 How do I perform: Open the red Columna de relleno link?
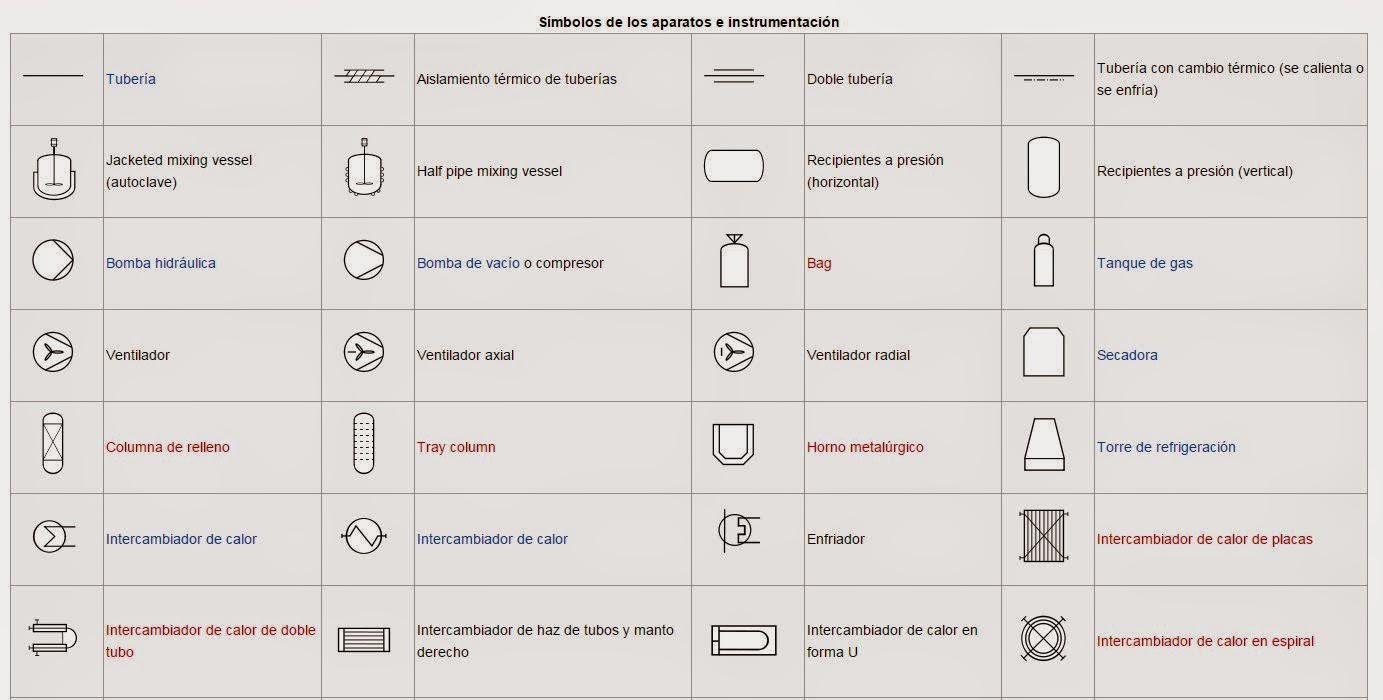click(168, 447)
